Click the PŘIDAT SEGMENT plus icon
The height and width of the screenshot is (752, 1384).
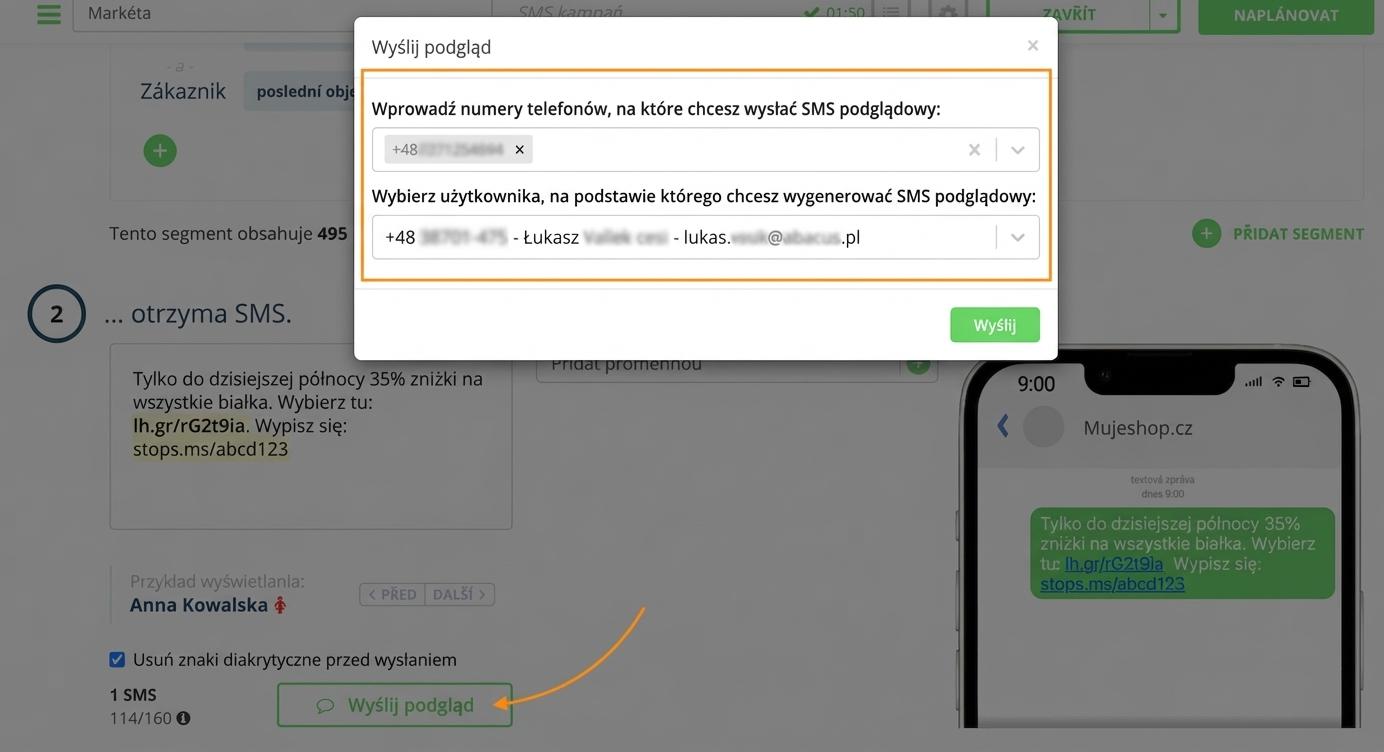click(x=1206, y=233)
